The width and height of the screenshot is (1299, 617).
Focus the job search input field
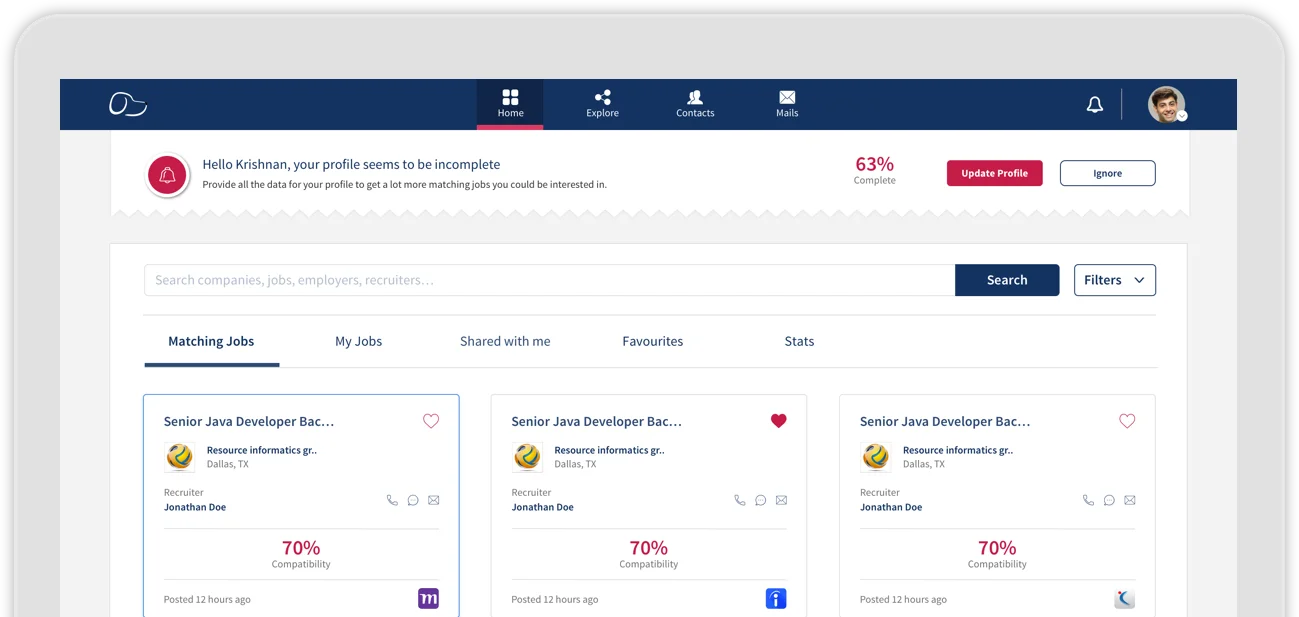click(x=550, y=280)
